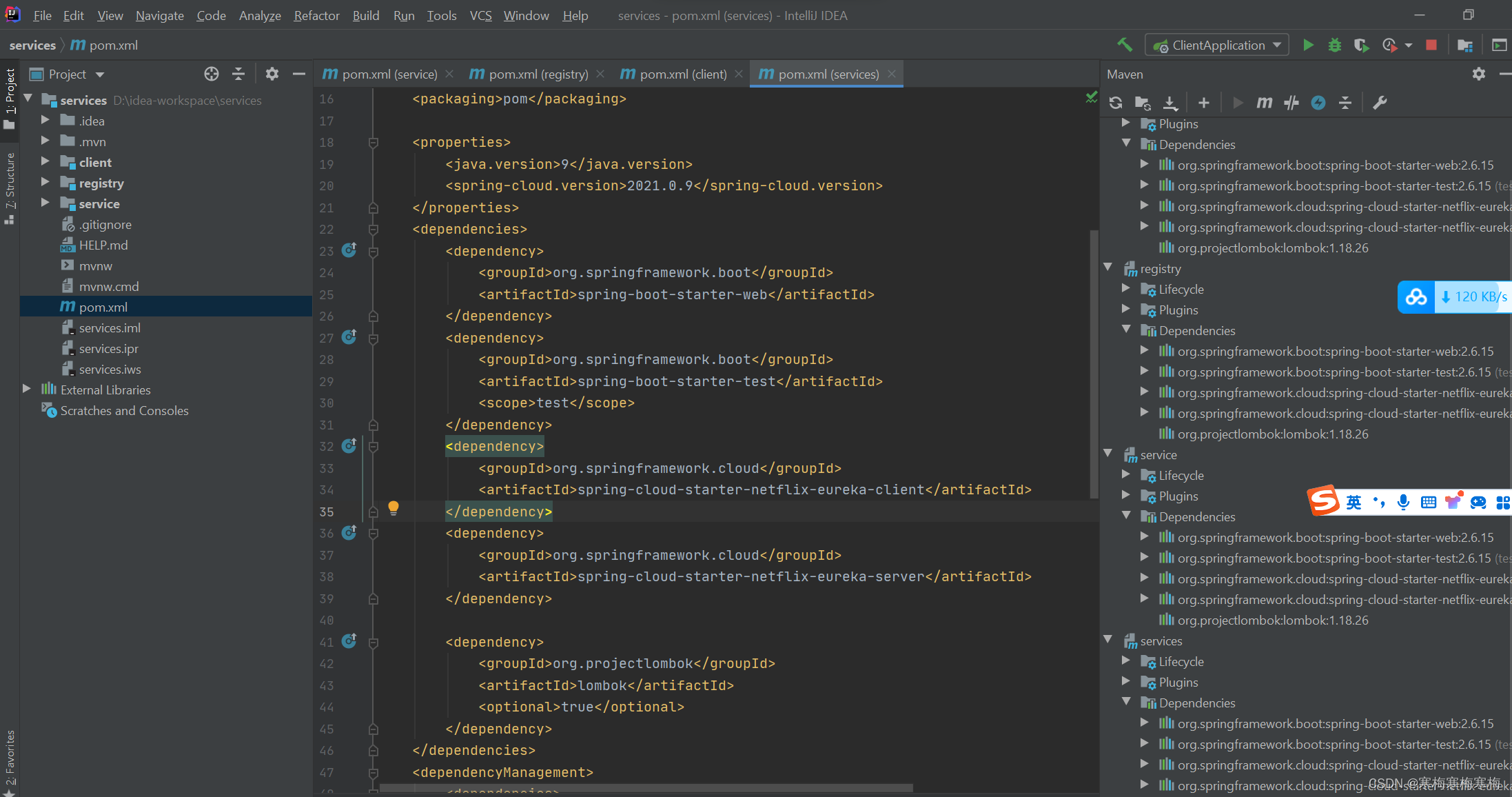Click the Project view selector
The width and height of the screenshot is (1512, 797).
coord(76,74)
